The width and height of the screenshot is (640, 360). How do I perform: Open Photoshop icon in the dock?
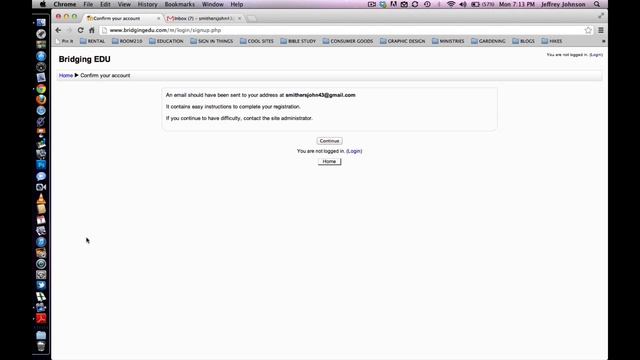point(41,165)
